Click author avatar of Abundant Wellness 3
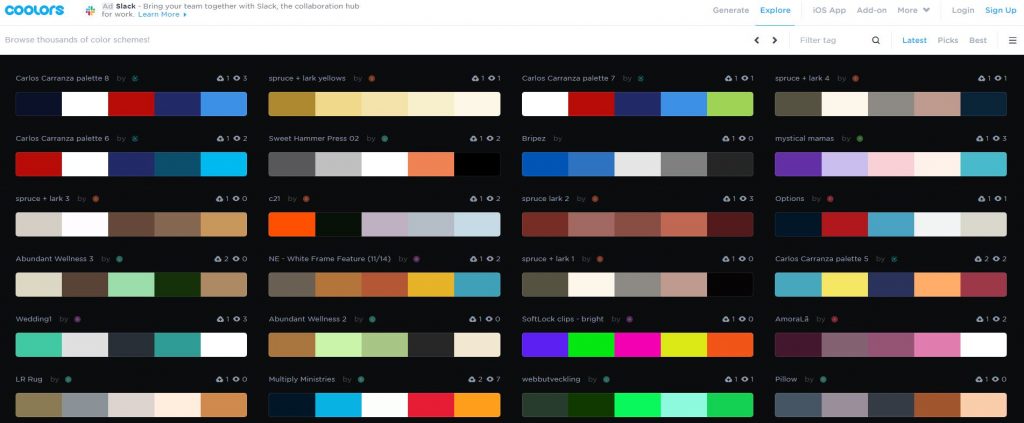1024x423 pixels. (x=120, y=259)
